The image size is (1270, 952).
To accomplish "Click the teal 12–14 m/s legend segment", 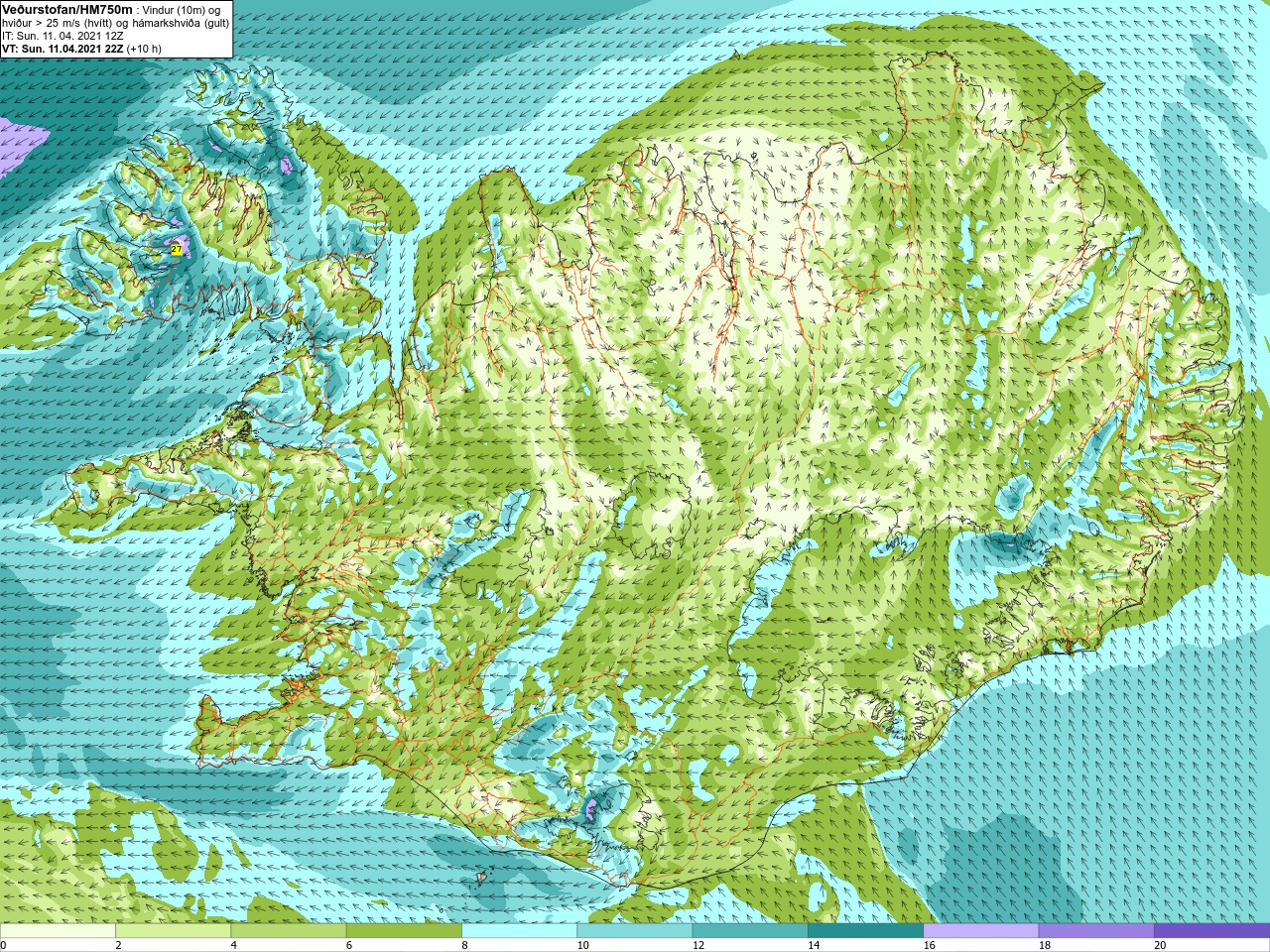I will [x=750, y=931].
